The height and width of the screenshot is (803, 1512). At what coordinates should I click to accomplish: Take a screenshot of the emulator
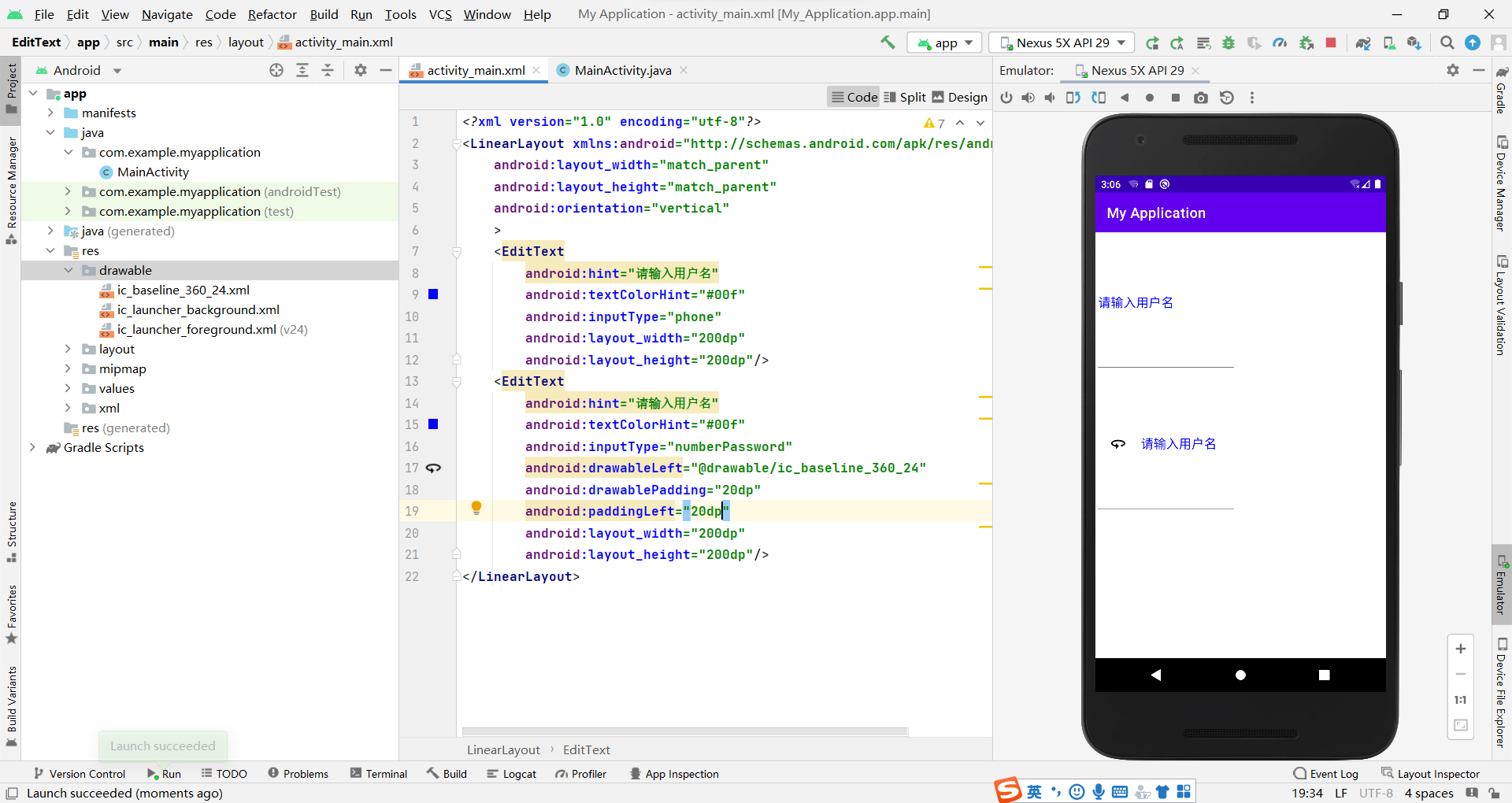click(x=1201, y=98)
